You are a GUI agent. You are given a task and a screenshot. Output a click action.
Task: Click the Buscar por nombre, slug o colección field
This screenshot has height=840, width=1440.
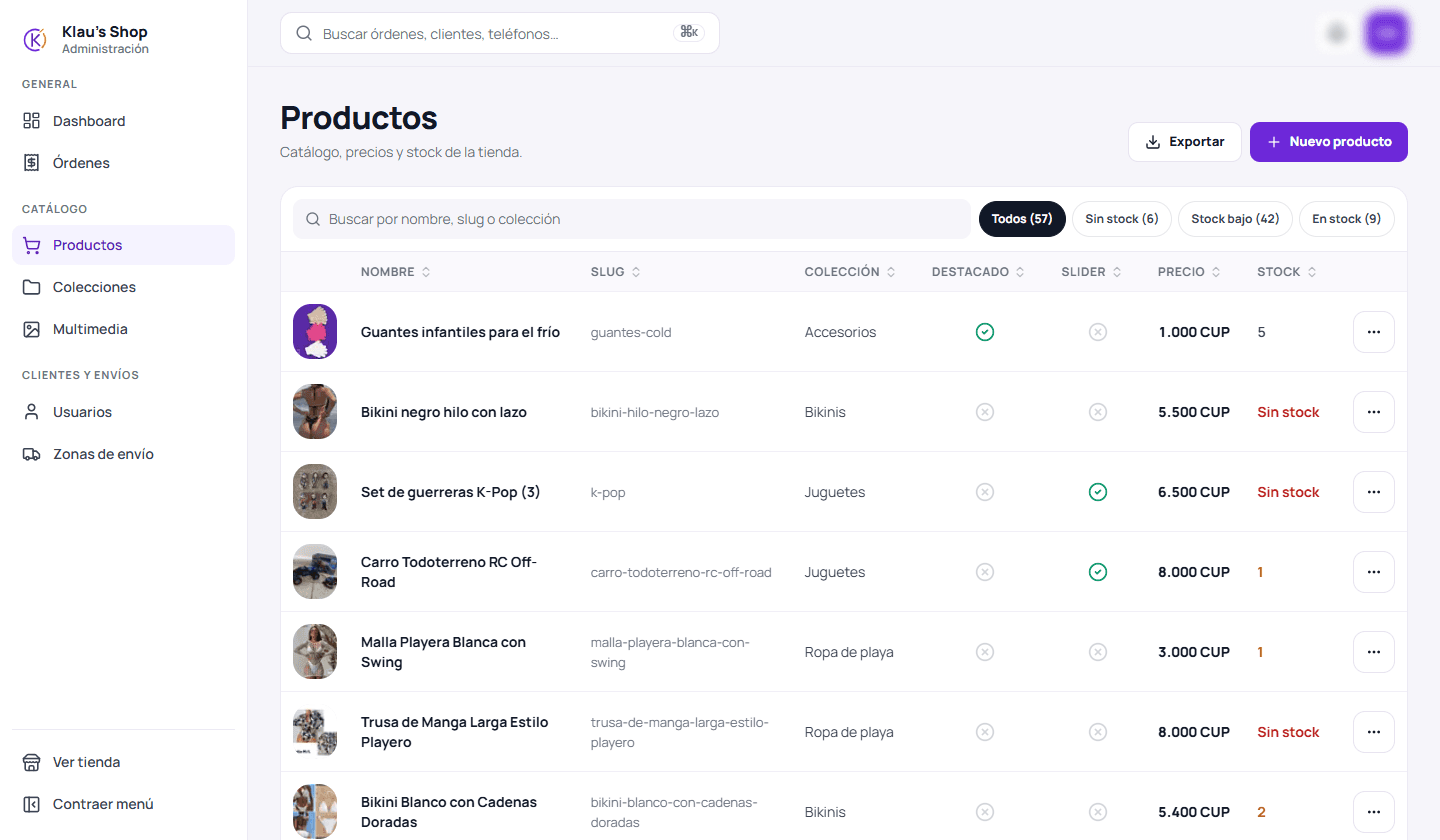tap(632, 219)
